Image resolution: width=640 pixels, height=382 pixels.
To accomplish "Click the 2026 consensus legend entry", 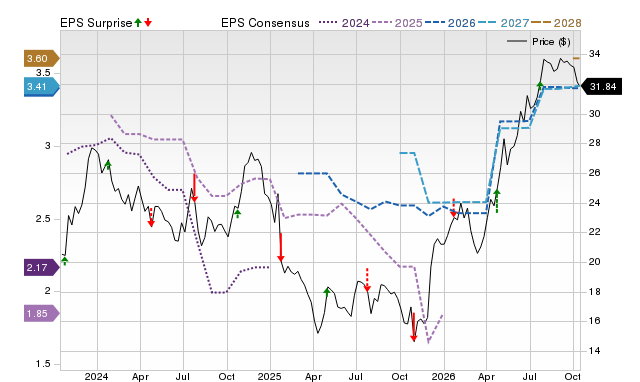I will pos(450,23).
